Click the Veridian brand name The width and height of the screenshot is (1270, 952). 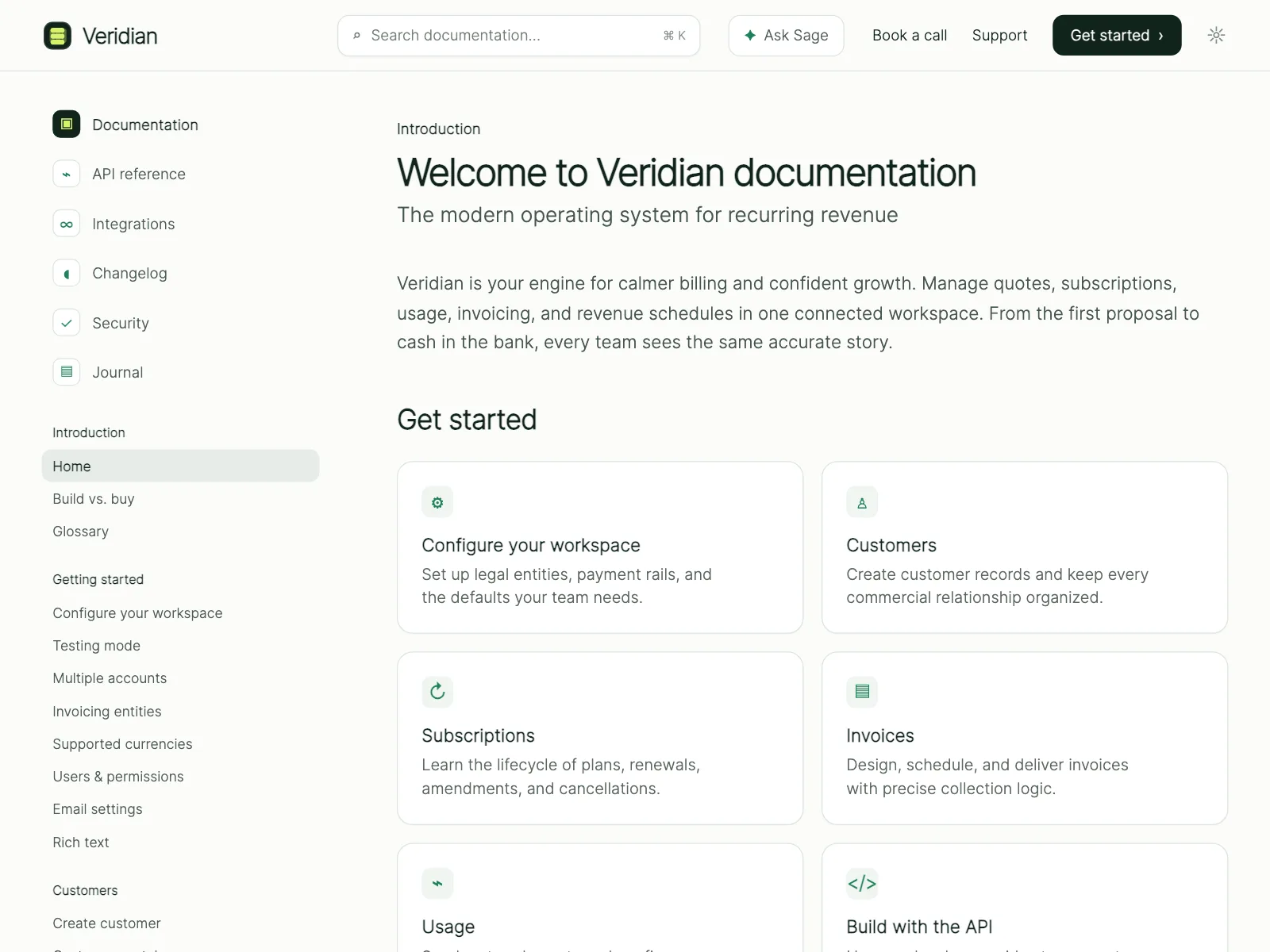(120, 36)
